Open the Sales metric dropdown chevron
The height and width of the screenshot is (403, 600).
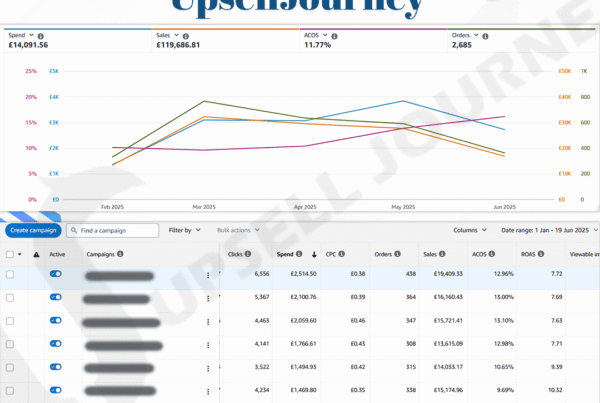point(176,35)
